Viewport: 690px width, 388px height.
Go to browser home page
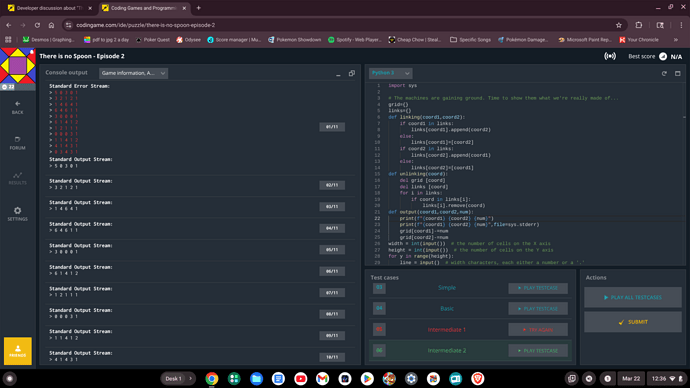[x=51, y=25]
